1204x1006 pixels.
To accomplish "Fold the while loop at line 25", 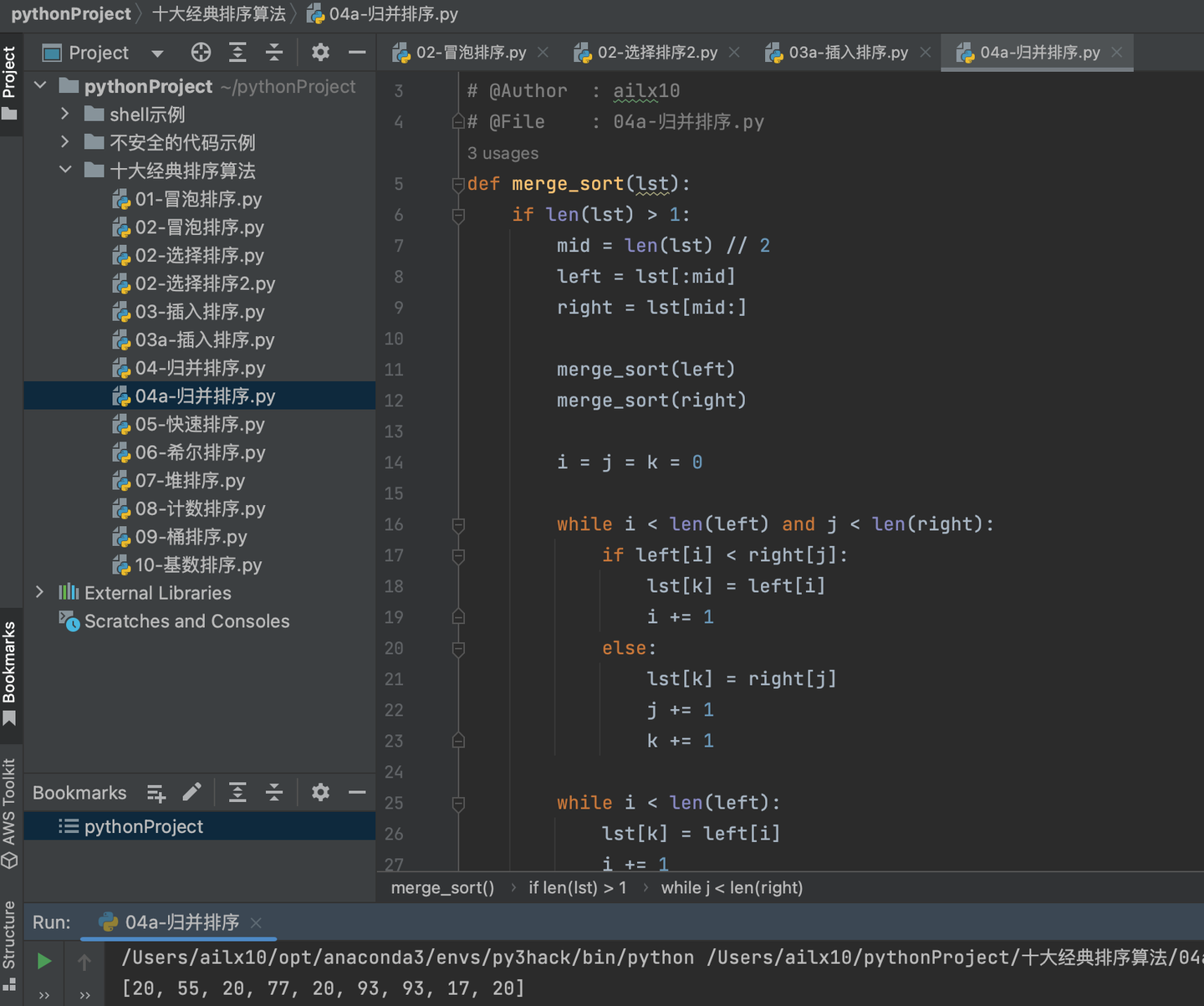I will (x=458, y=803).
